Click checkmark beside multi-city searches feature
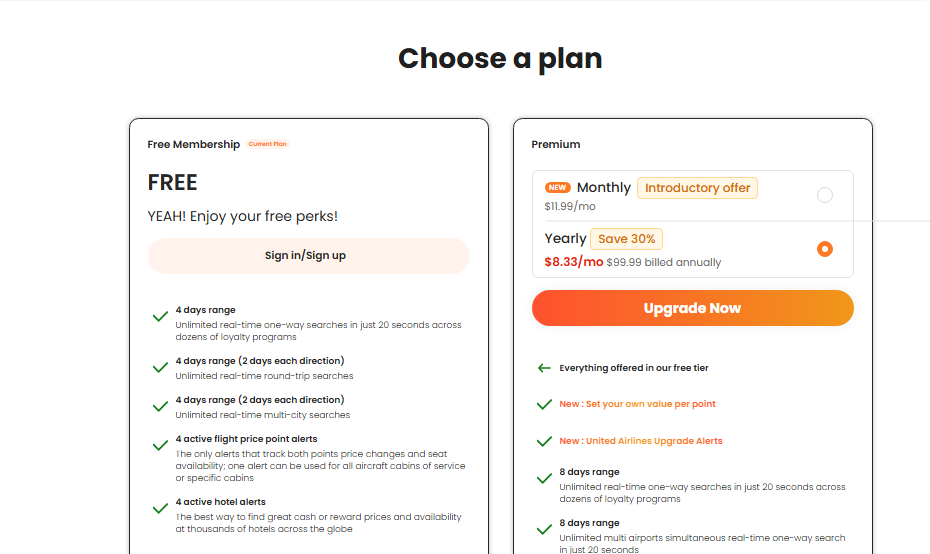This screenshot has height=554, width=930. [x=160, y=406]
